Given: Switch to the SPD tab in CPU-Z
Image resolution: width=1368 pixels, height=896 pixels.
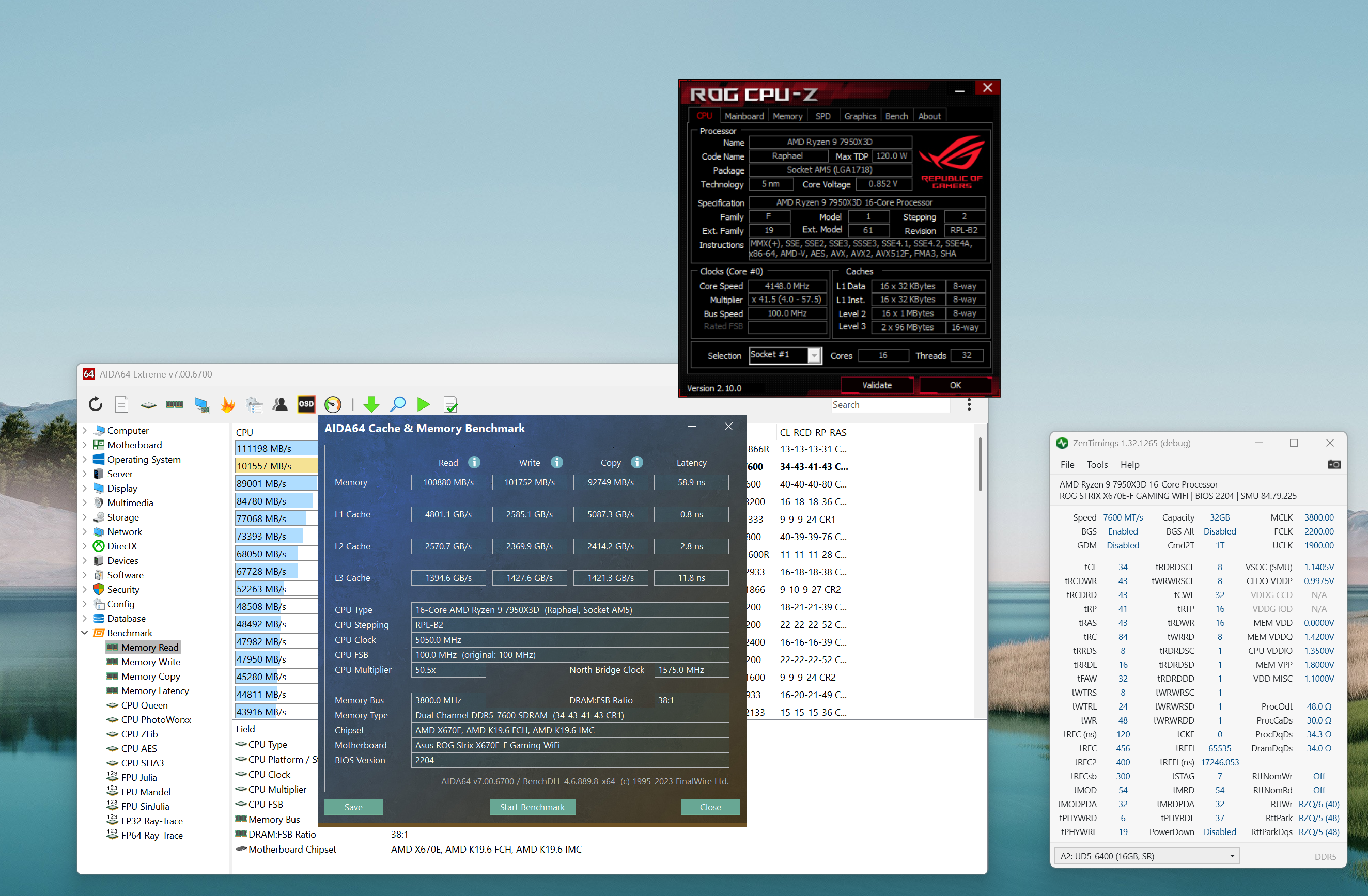Looking at the screenshot, I should (x=822, y=116).
